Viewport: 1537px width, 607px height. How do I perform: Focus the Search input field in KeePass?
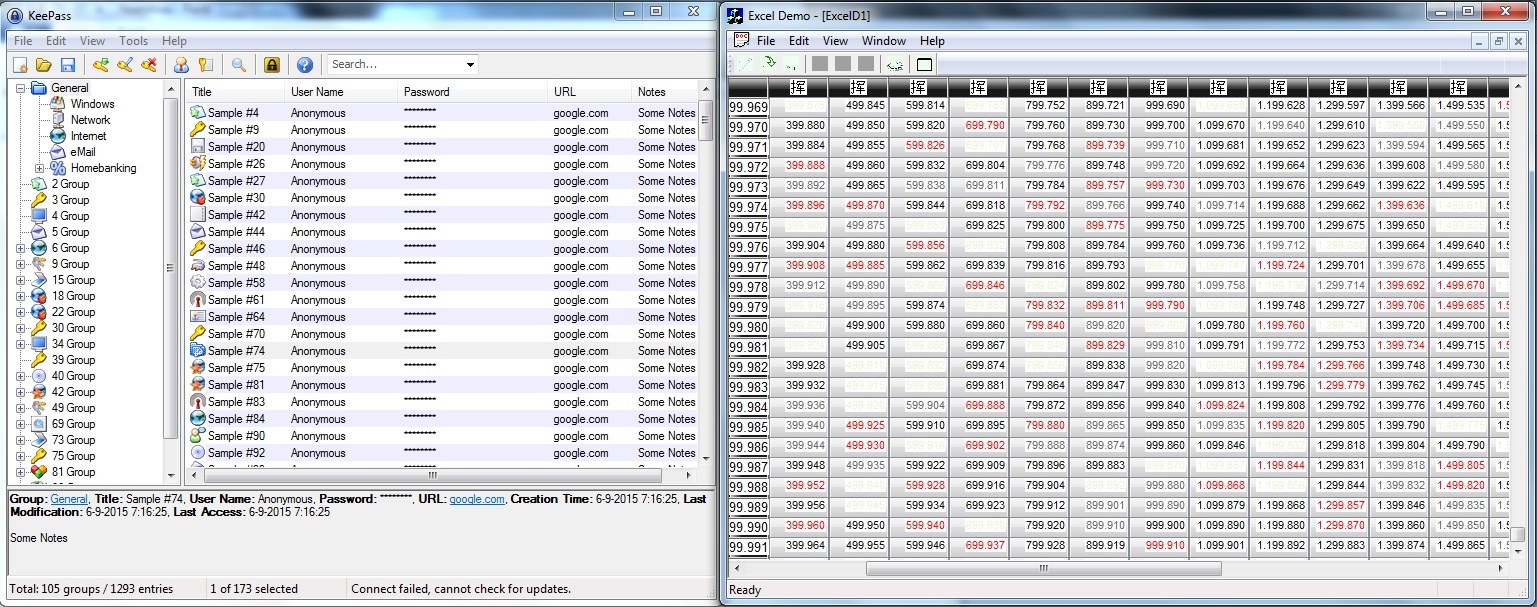click(395, 65)
